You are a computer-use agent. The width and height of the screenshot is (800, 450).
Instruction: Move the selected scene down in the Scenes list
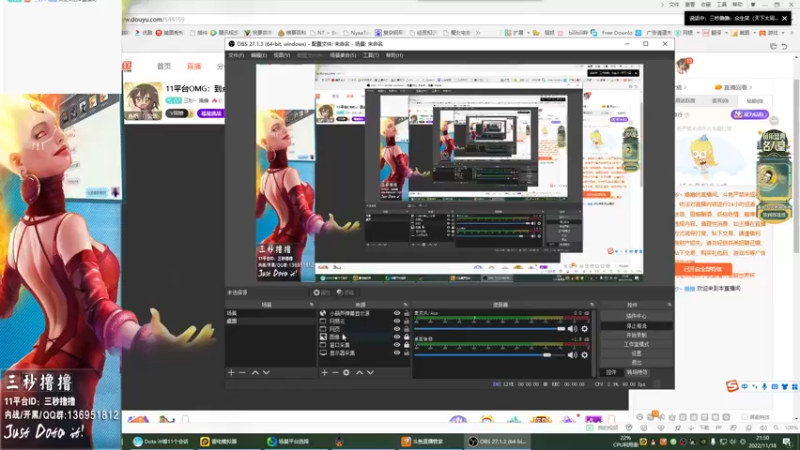(266, 372)
